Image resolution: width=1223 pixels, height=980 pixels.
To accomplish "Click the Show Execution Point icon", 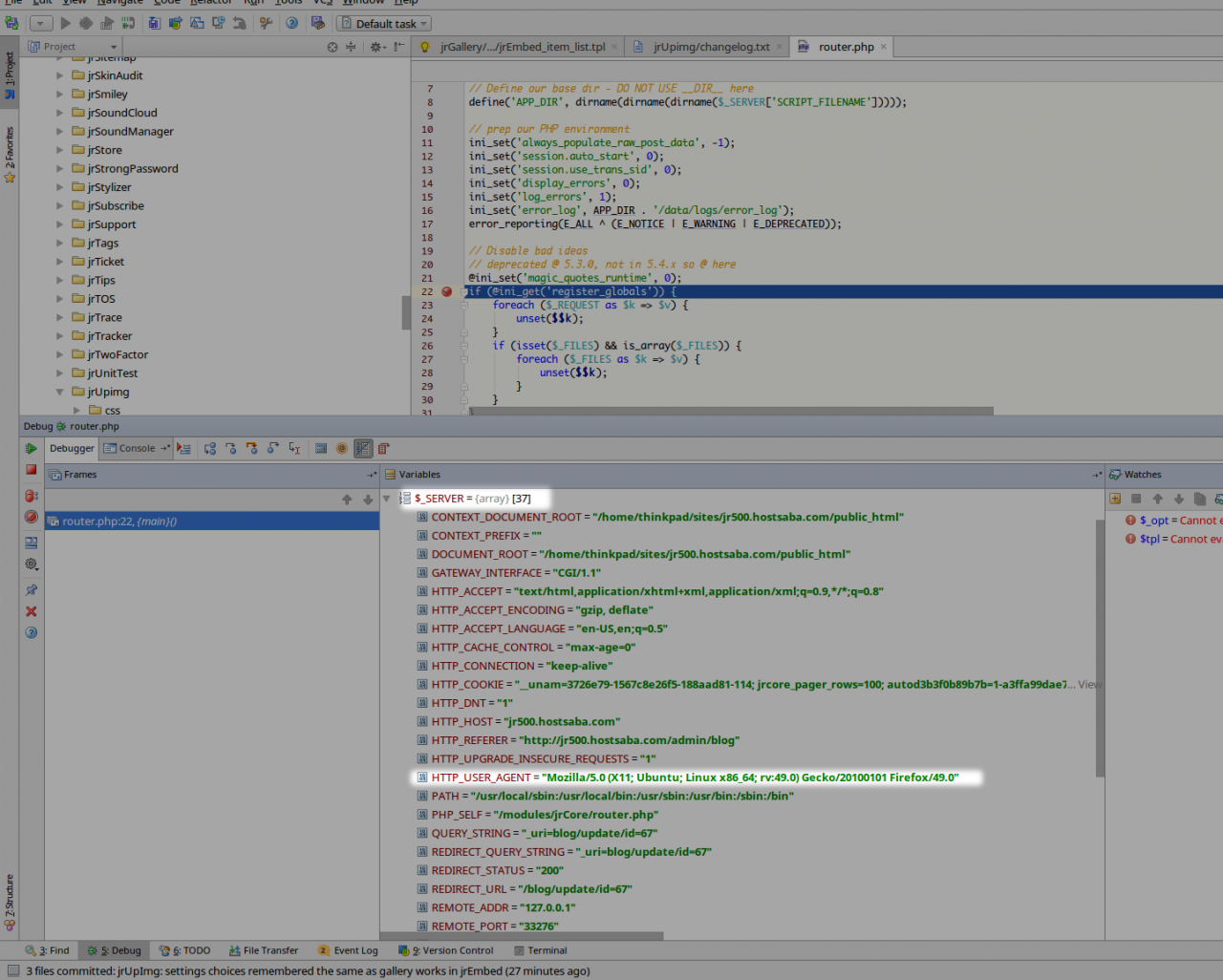I will coord(183,448).
